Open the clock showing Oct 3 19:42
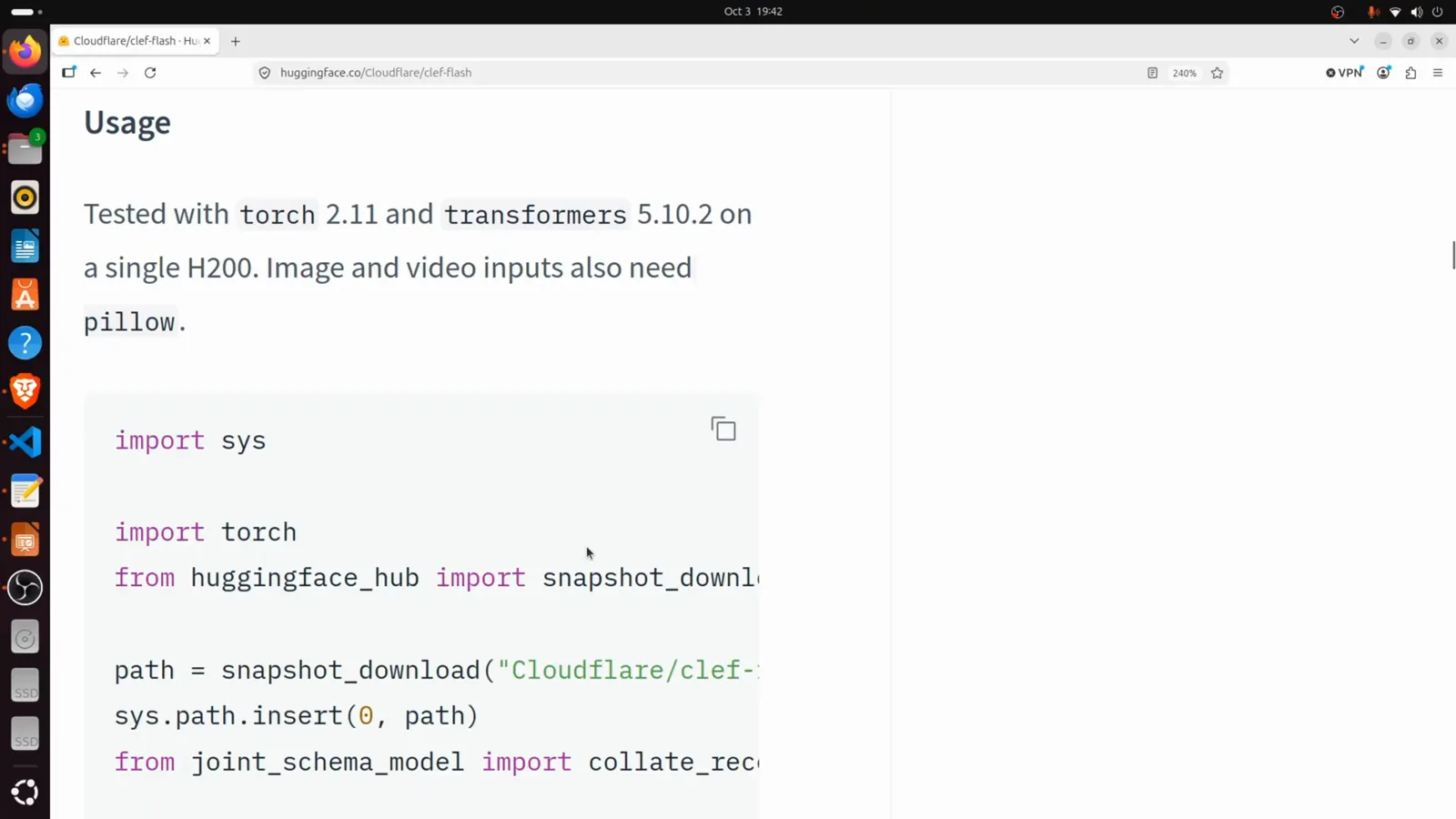 (x=753, y=12)
